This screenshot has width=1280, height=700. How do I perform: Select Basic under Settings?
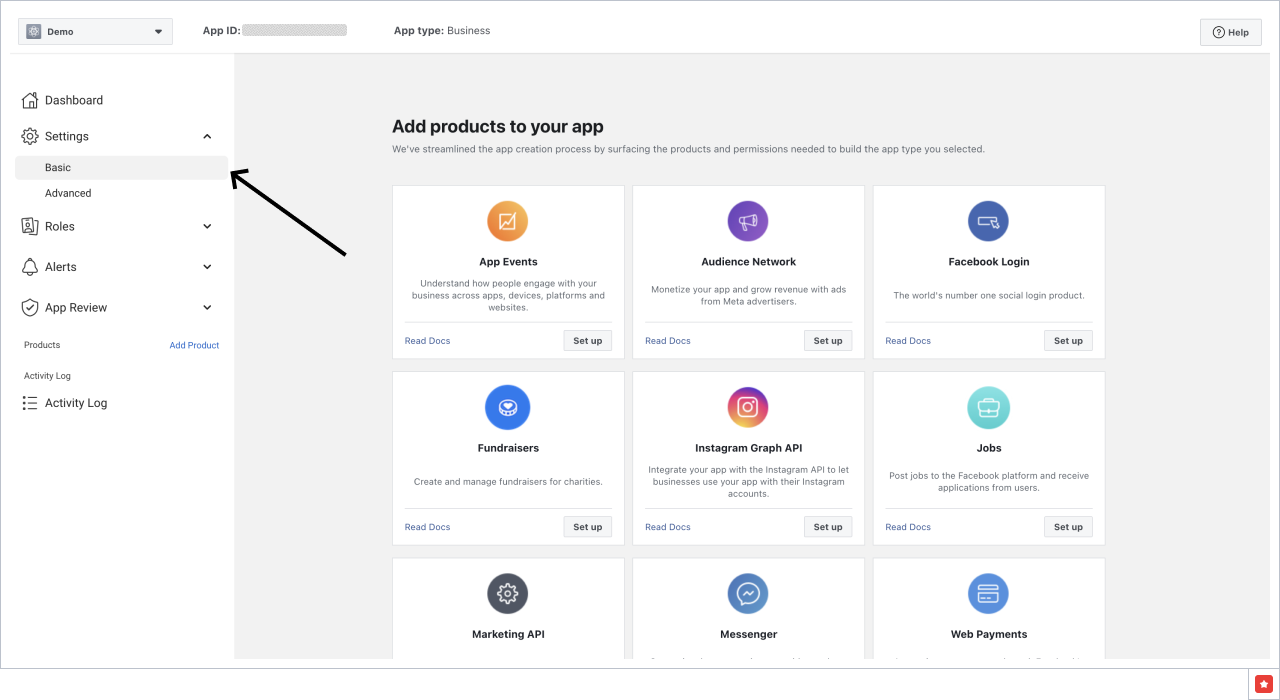pos(58,168)
